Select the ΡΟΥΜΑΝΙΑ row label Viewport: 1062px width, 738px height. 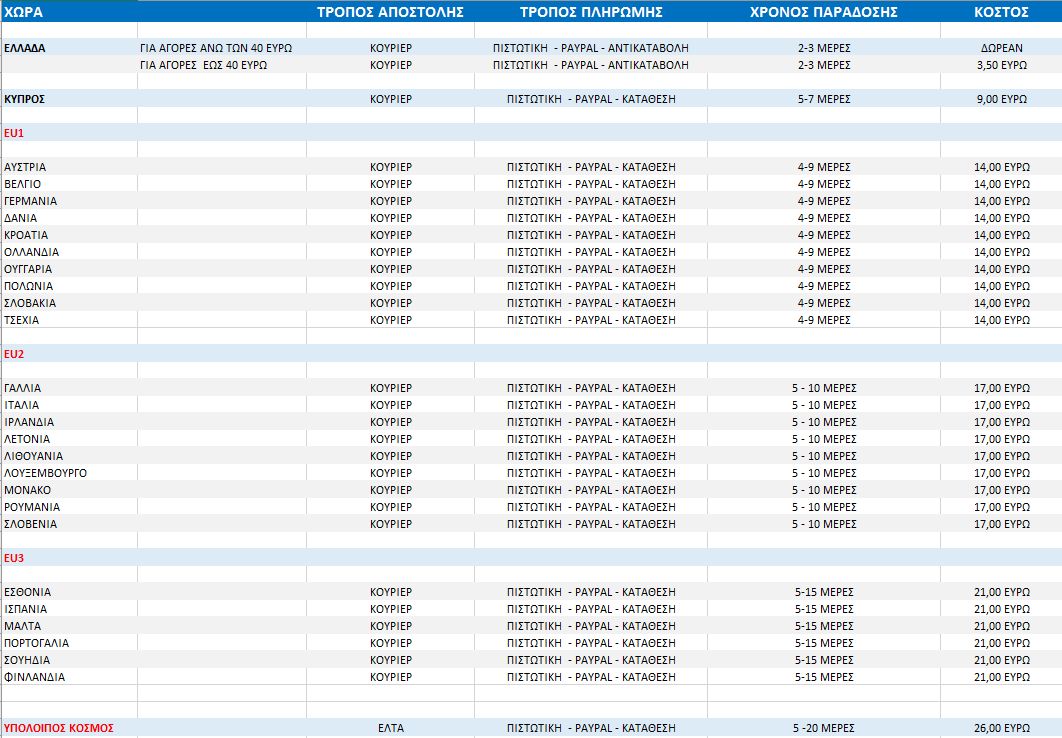(32, 506)
